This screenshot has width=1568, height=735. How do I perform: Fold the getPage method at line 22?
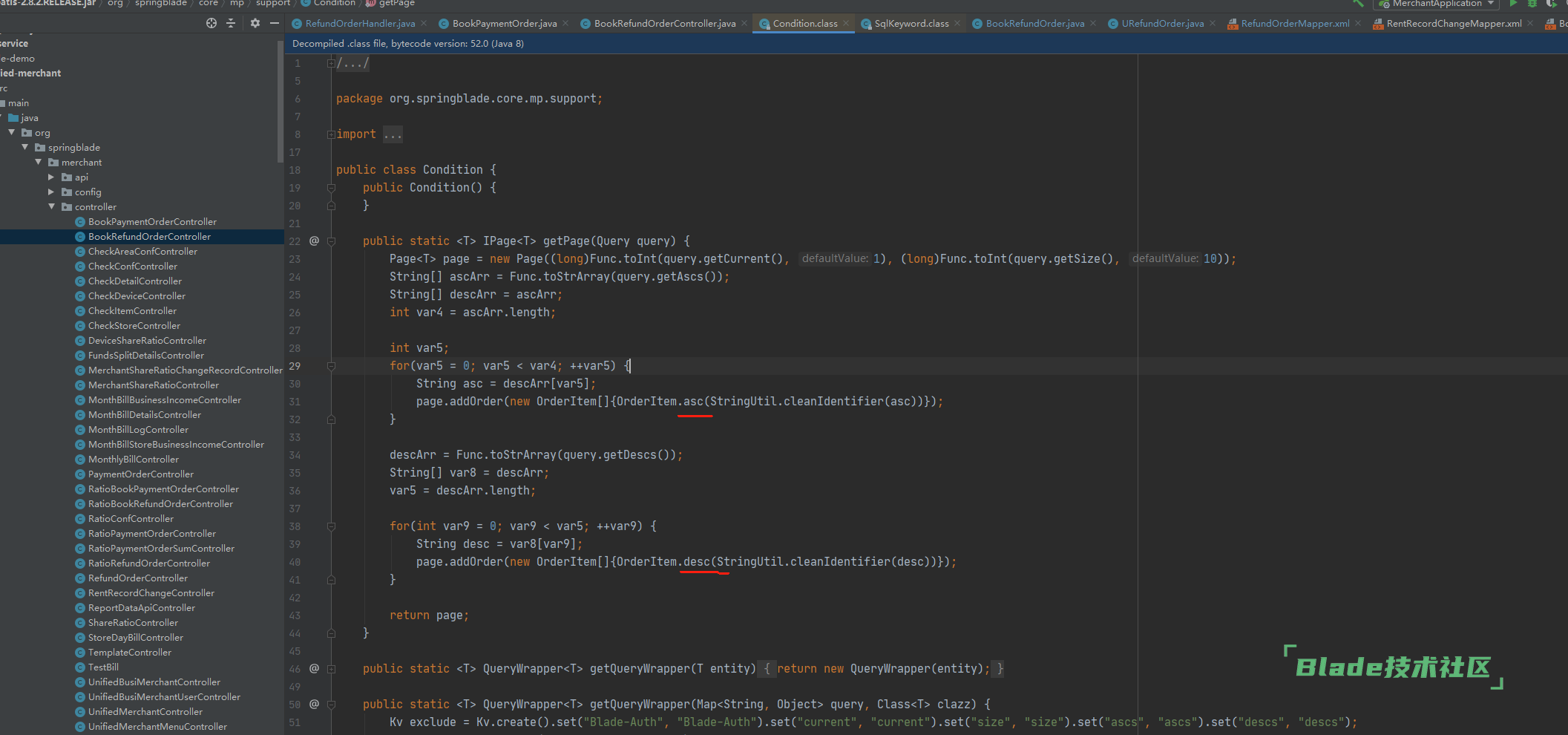coord(331,241)
